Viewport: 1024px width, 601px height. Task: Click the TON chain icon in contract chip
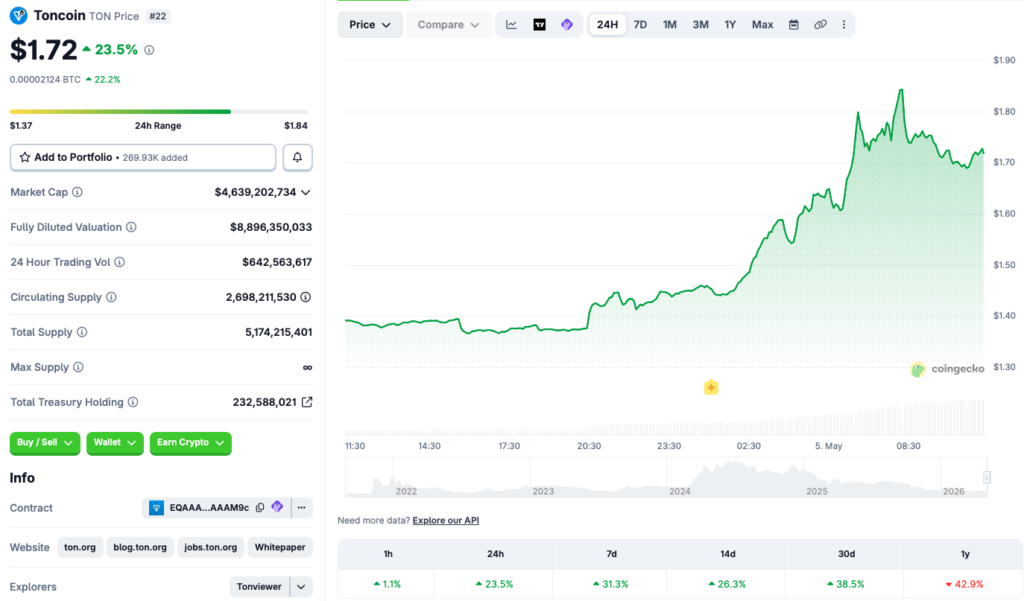tap(156, 508)
